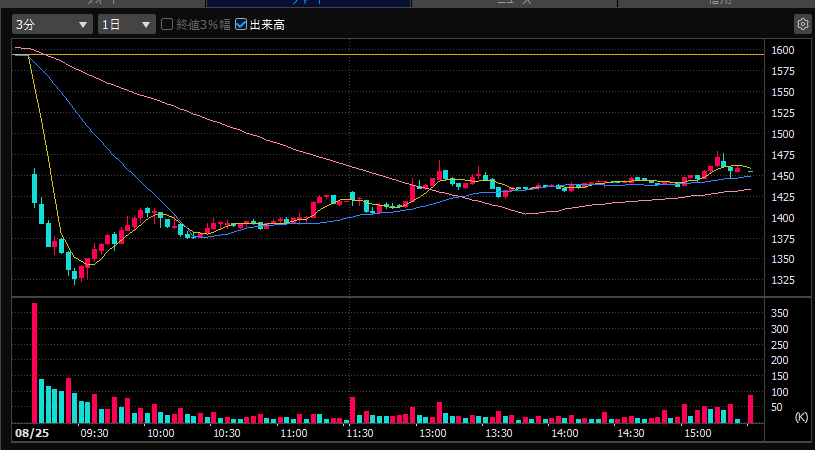Click the last red volume bar at close
The image size is (815, 450).
751,409
